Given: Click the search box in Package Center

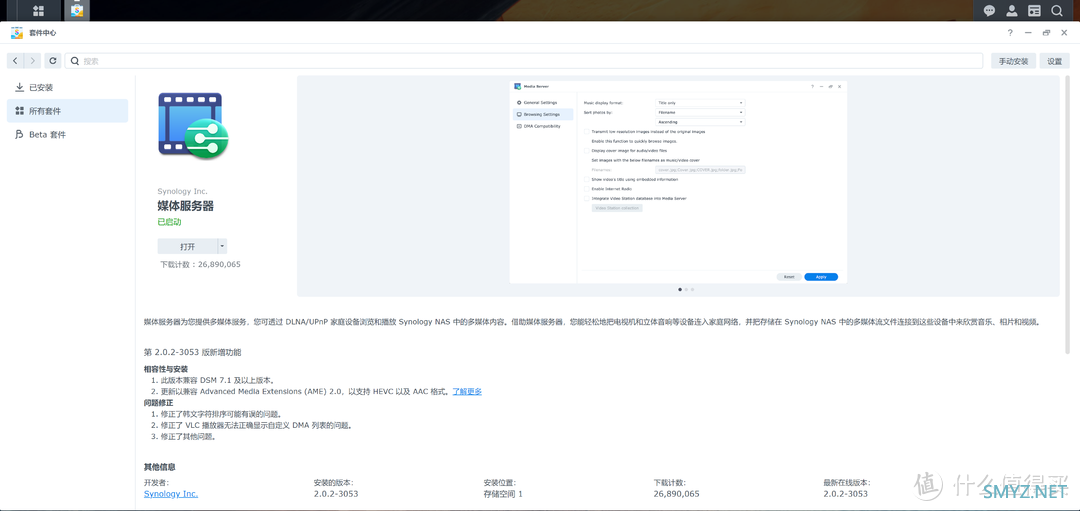Looking at the screenshot, I should (x=523, y=61).
